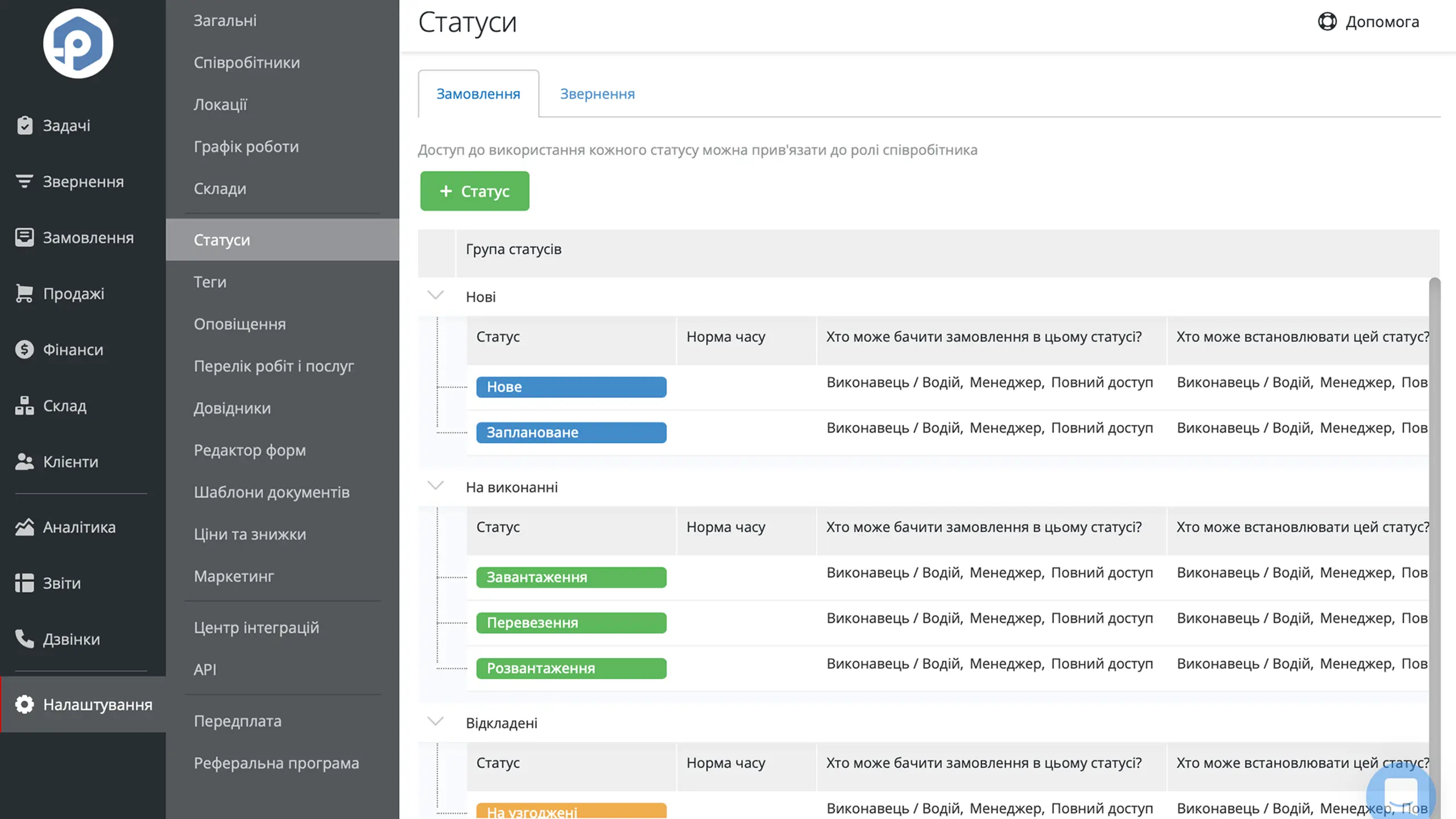This screenshot has height=819, width=1456.
Task: Collapse the Нові status group
Action: tap(435, 295)
